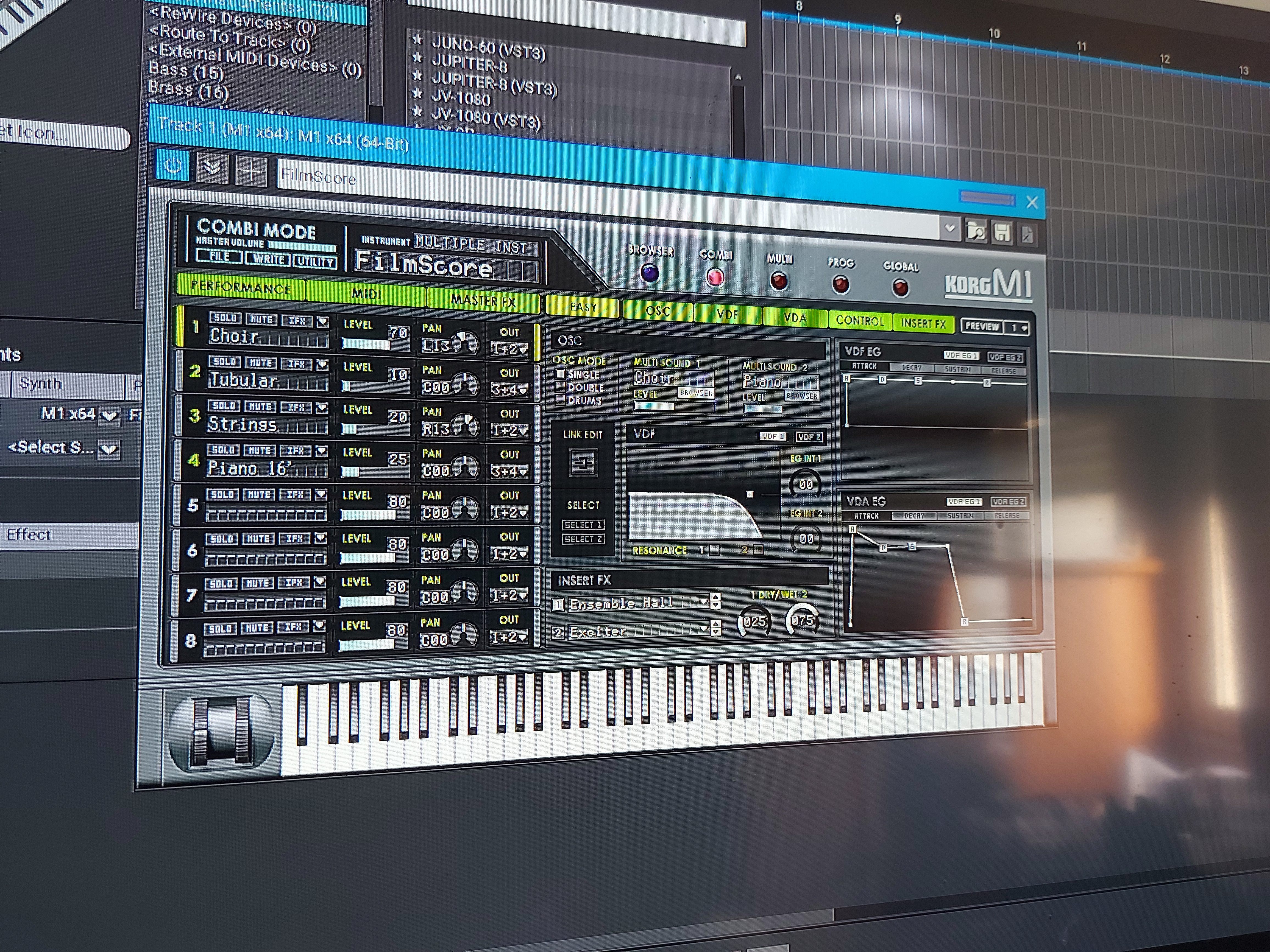Click the LINK EDIT icon button
This screenshot has width=1270, height=952.
[x=583, y=463]
